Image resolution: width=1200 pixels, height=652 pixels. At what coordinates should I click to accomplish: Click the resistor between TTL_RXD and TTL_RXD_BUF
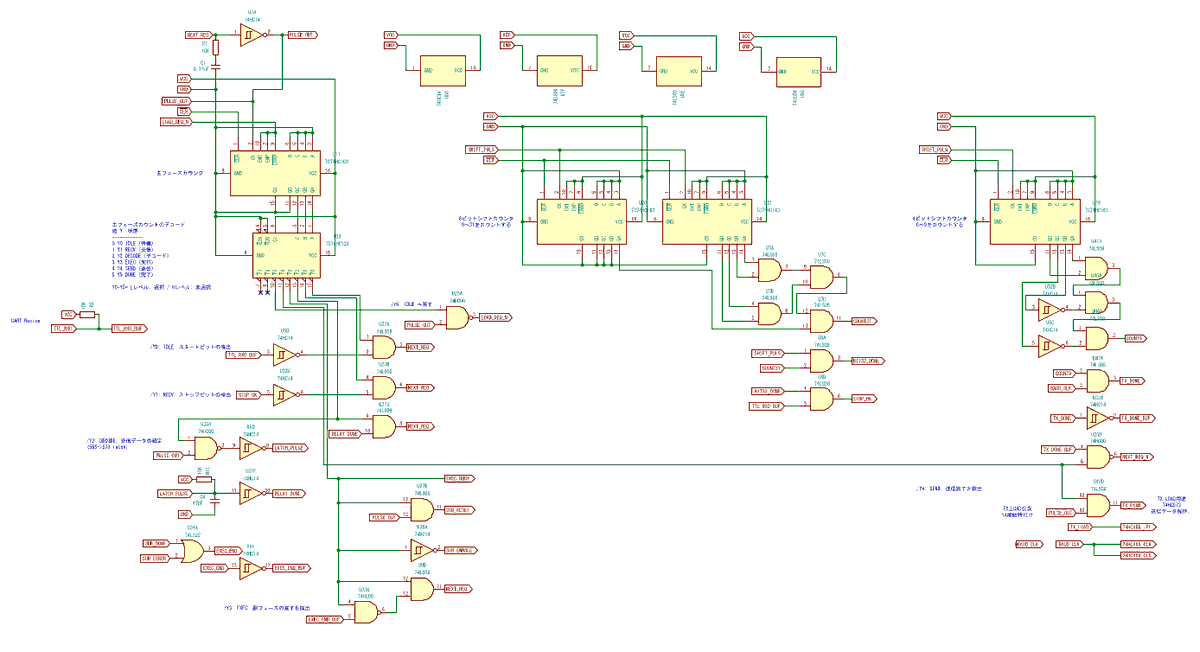click(x=87, y=315)
